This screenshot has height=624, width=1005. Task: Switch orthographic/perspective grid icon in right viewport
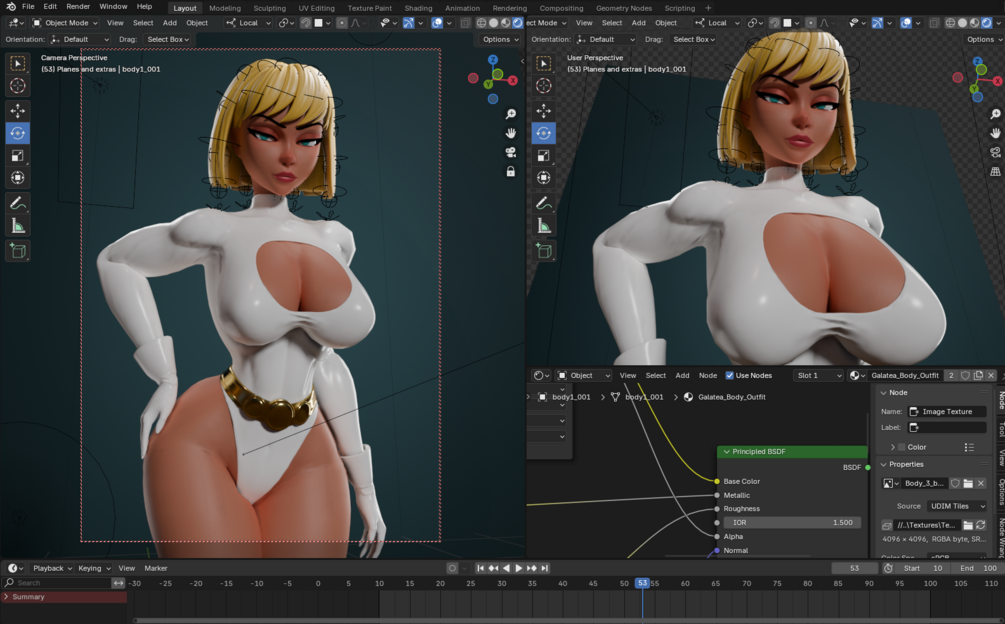click(995, 172)
